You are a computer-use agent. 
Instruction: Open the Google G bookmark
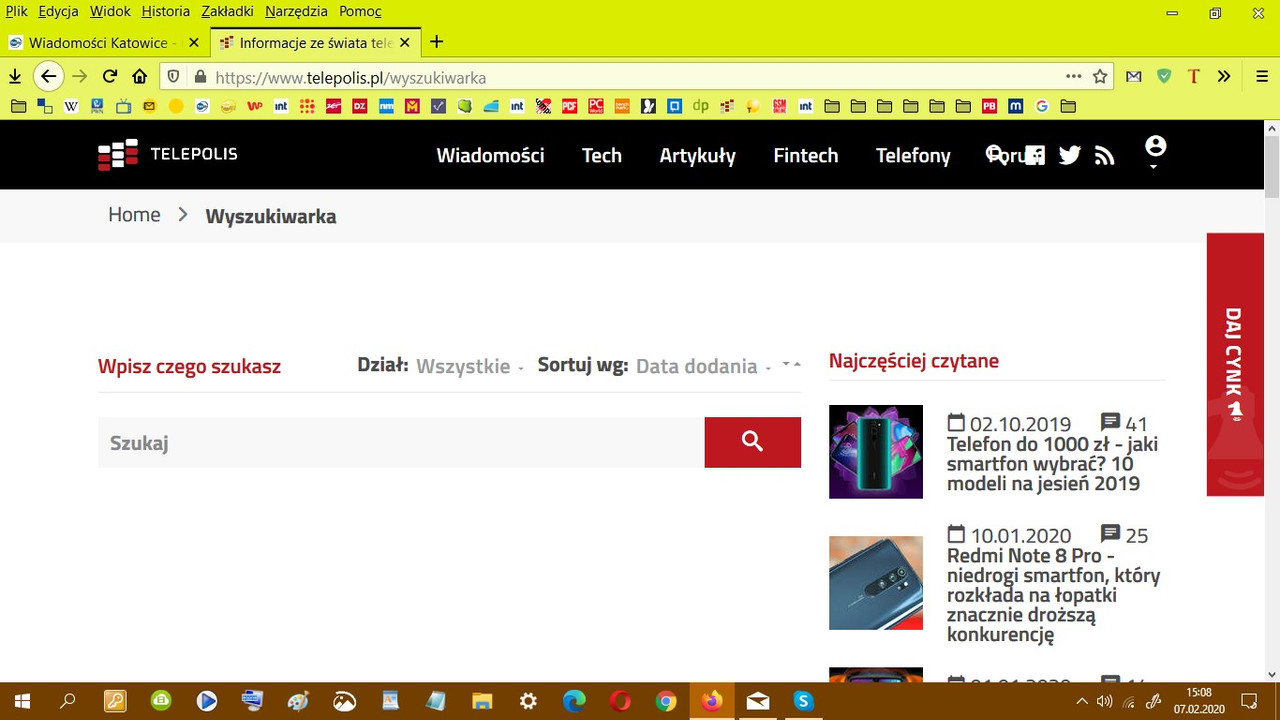coord(1042,105)
